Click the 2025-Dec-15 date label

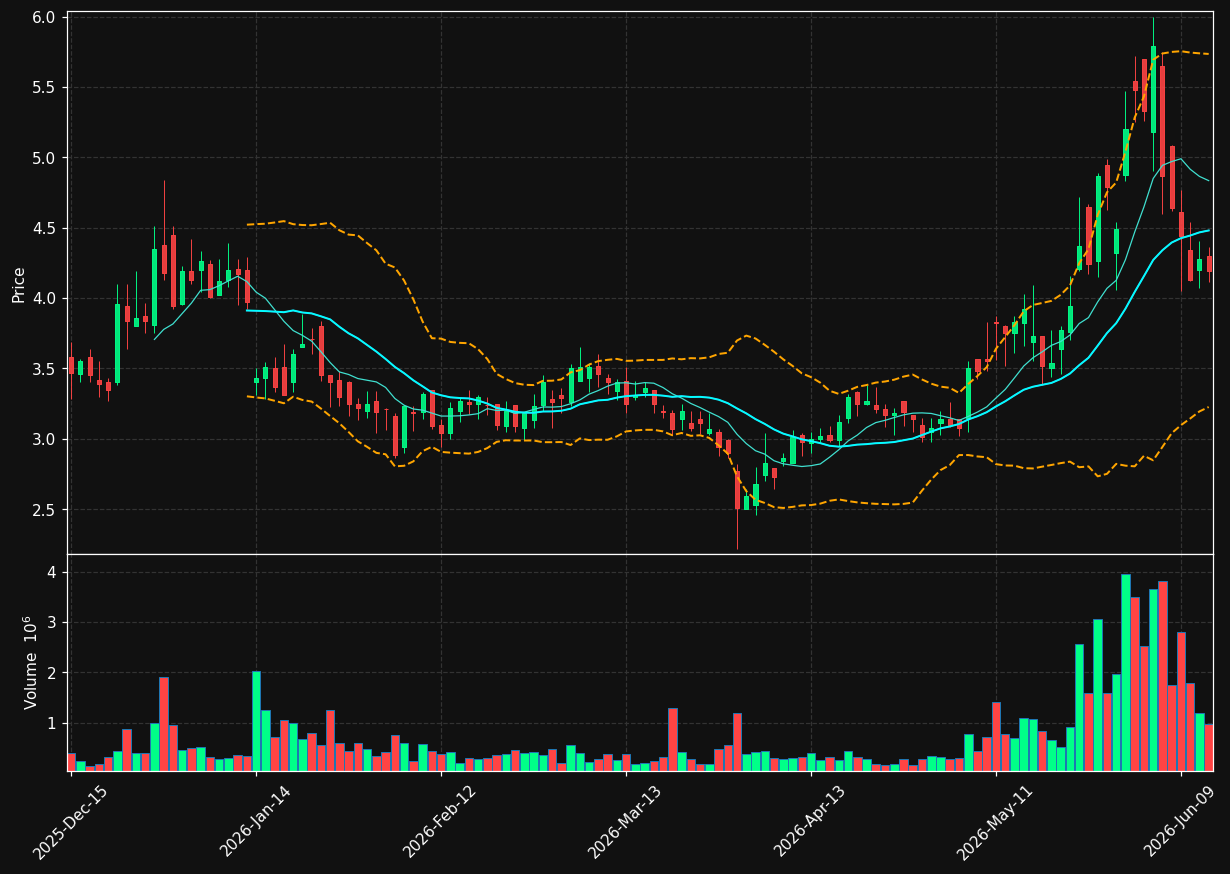coord(70,822)
